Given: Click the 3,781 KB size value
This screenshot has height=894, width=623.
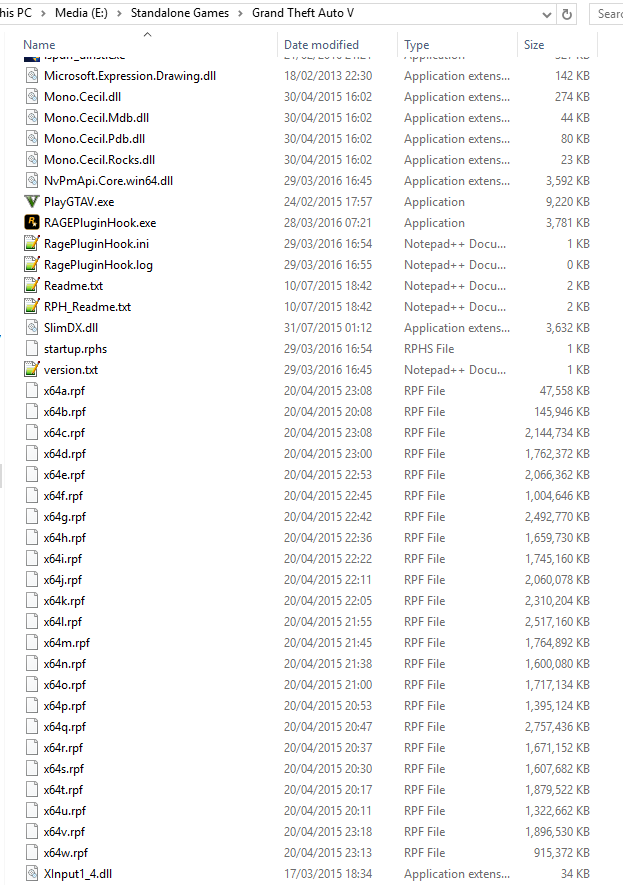Looking at the screenshot, I should 568,222.
